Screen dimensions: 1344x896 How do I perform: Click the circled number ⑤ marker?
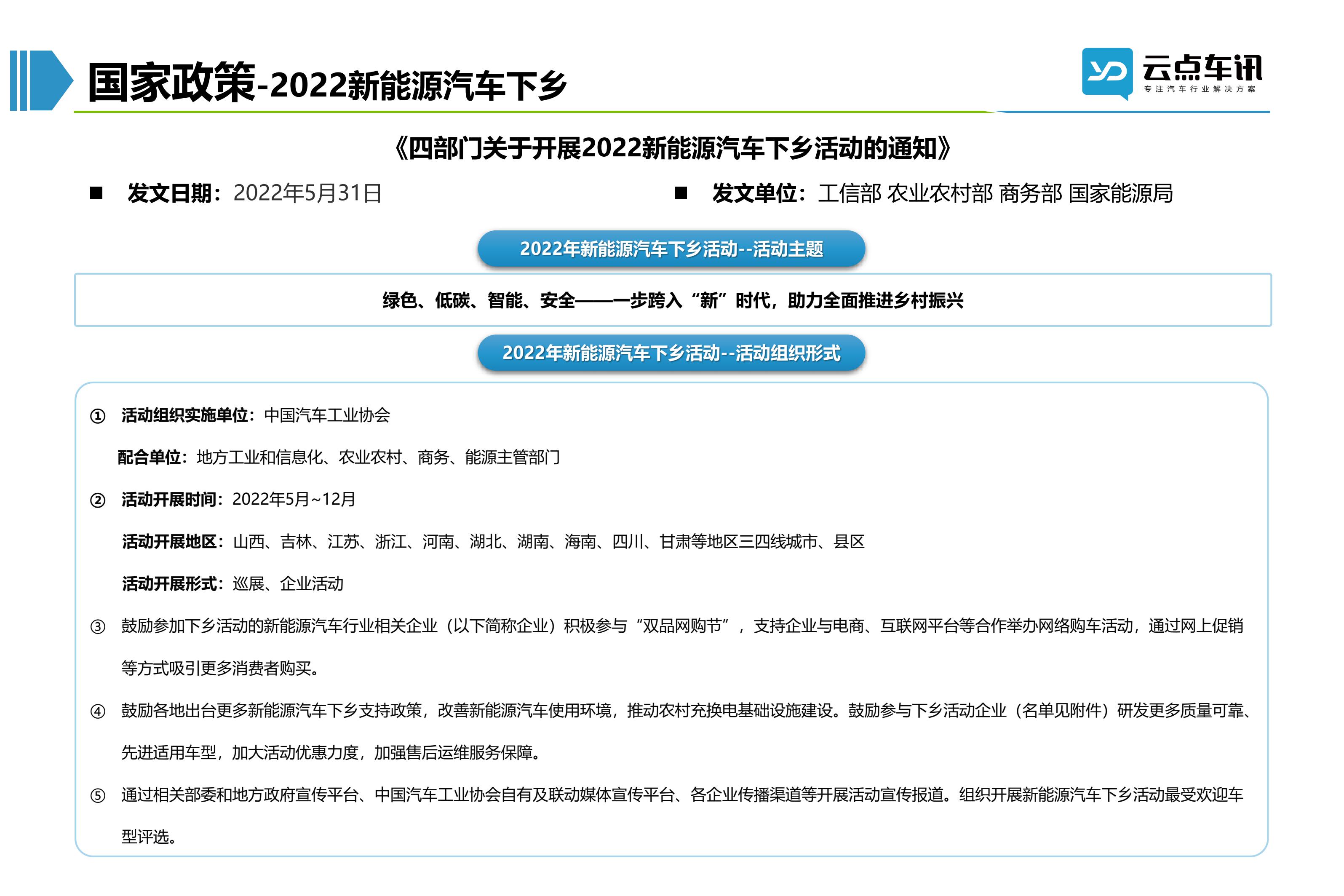(98, 795)
